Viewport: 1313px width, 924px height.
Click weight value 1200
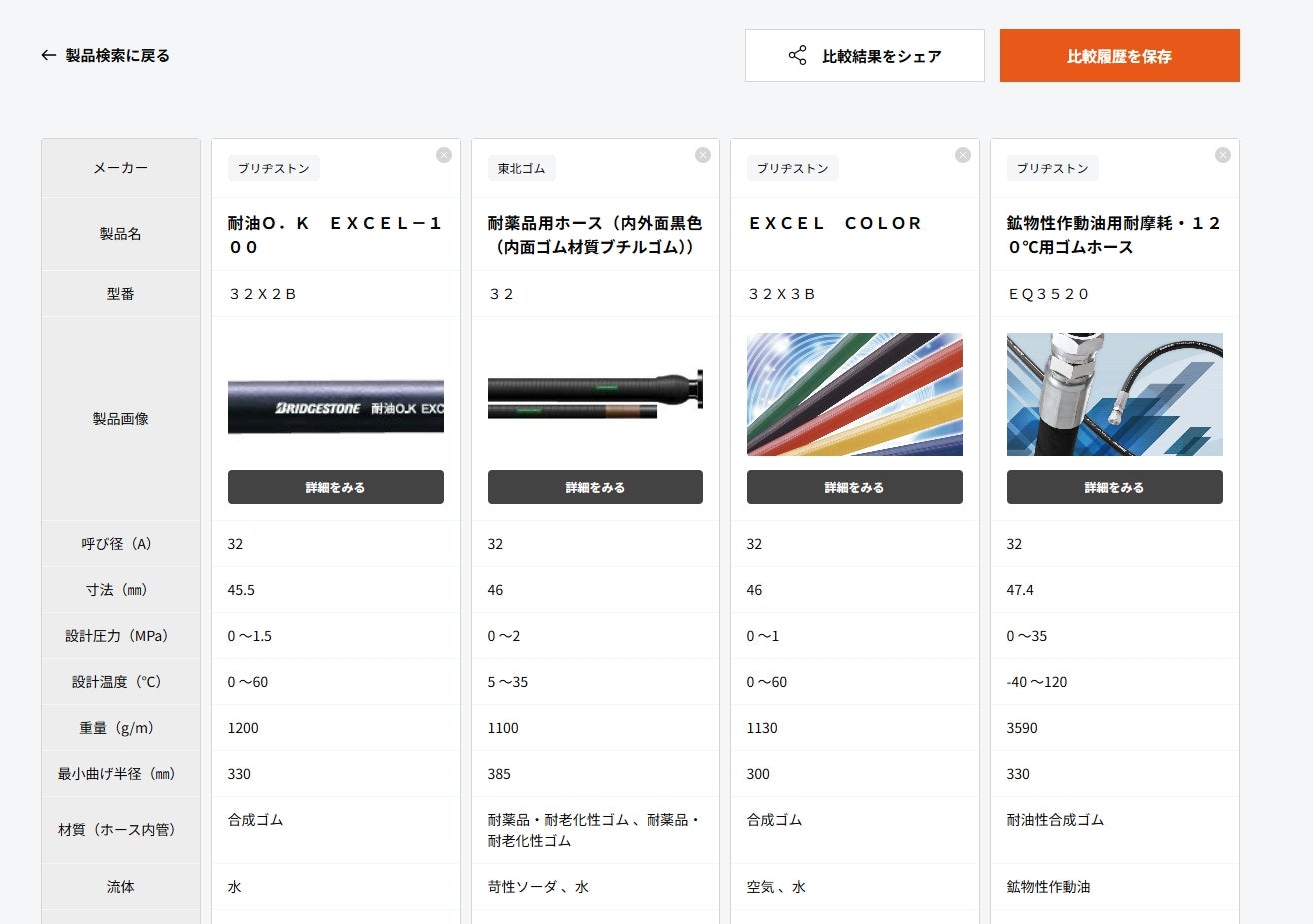coord(243,728)
